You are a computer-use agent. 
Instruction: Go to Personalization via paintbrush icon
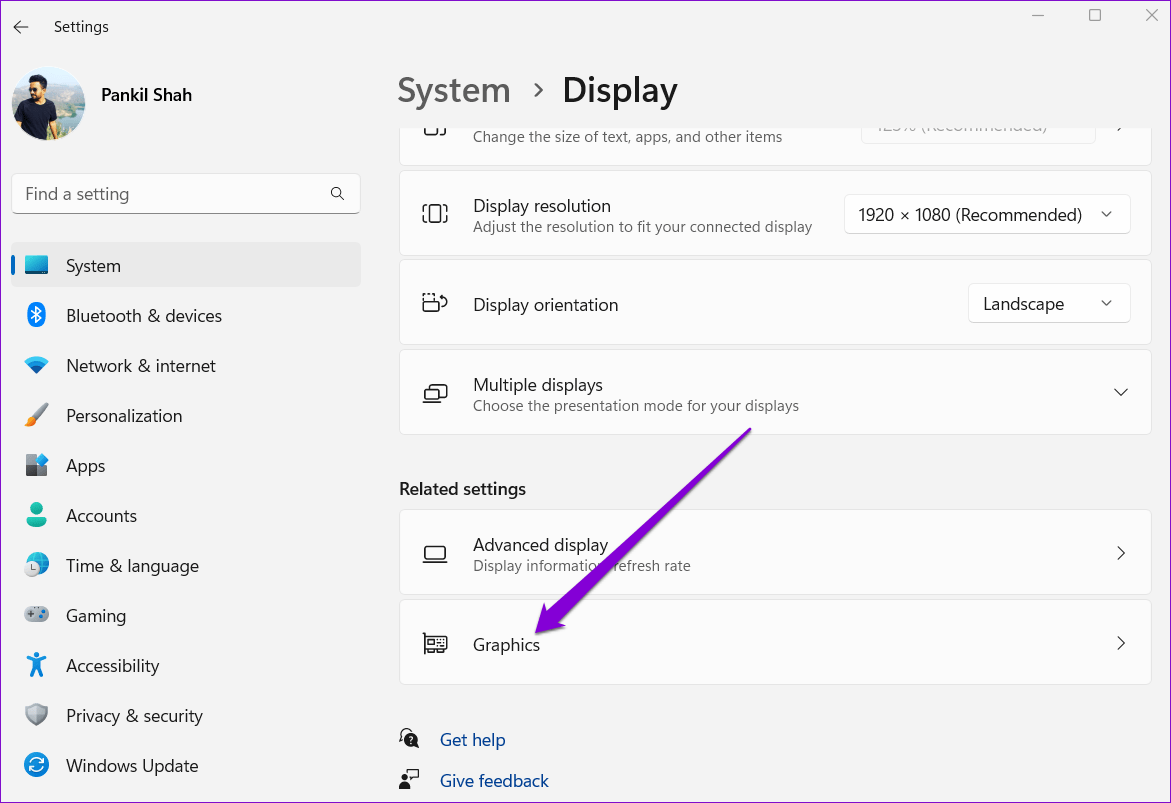click(37, 416)
